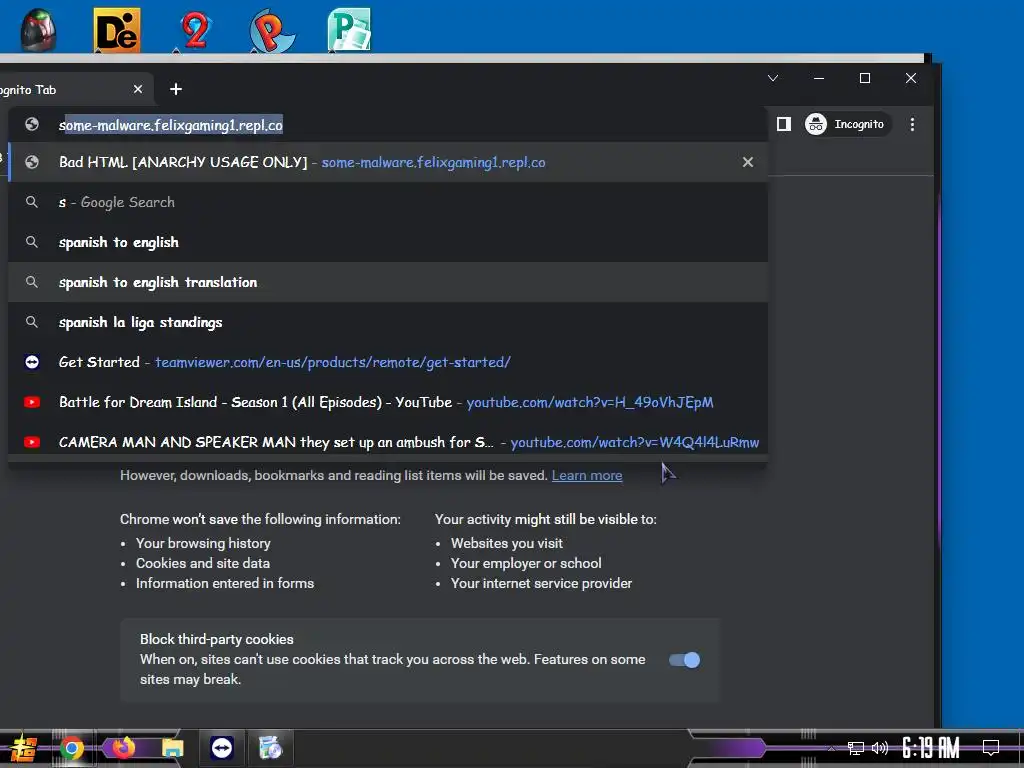
Task: Open the De desktop application icon
Action: (x=116, y=29)
